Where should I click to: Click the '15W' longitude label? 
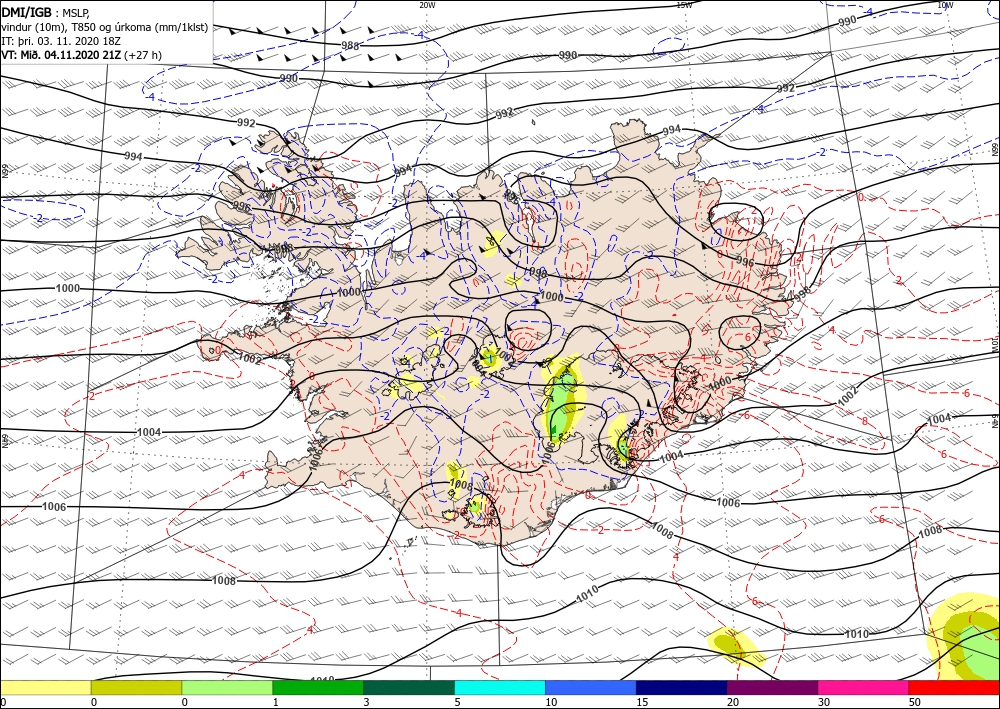(684, 5)
